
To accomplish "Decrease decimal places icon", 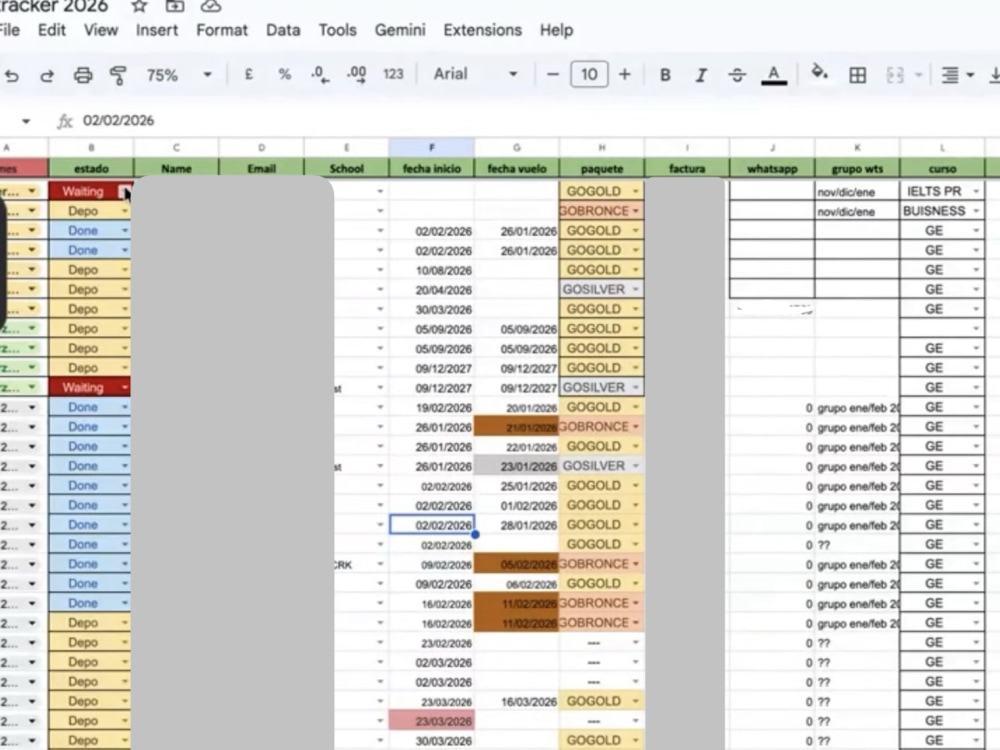I will 320,75.
